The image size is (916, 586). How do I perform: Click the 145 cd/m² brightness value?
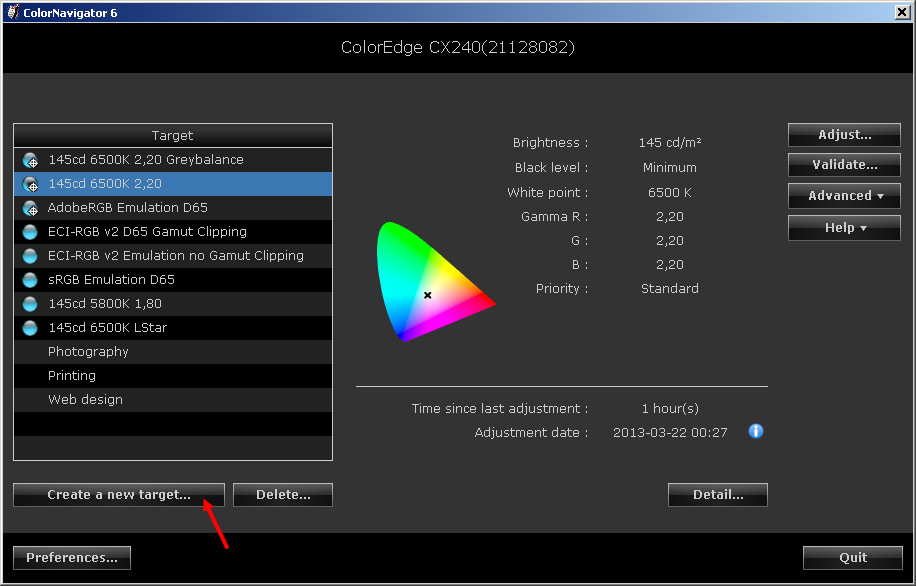(x=669, y=143)
